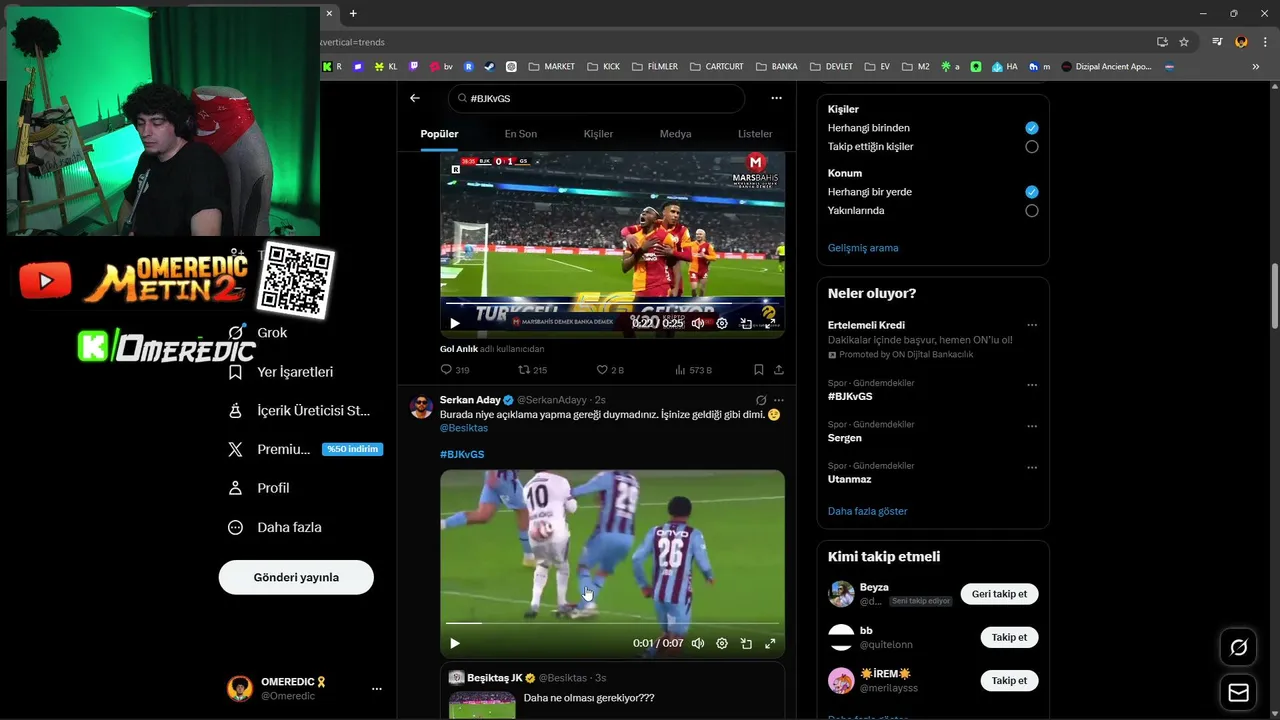Open settings gear on Serkan Aday video
This screenshot has width=1280, height=720.
click(722, 643)
